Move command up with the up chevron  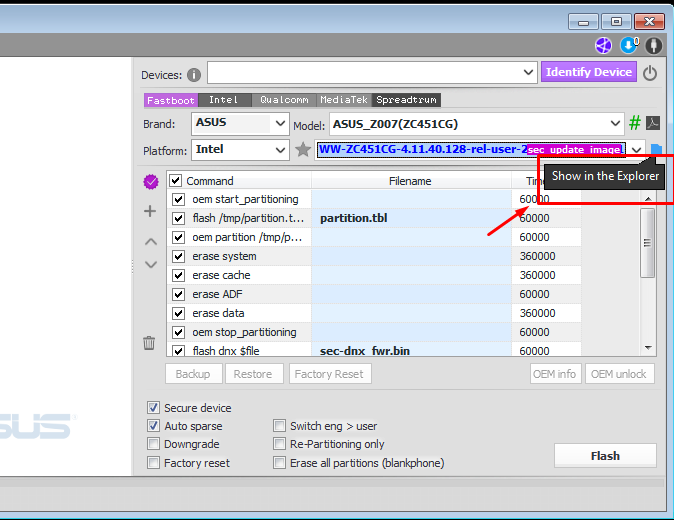pos(150,242)
